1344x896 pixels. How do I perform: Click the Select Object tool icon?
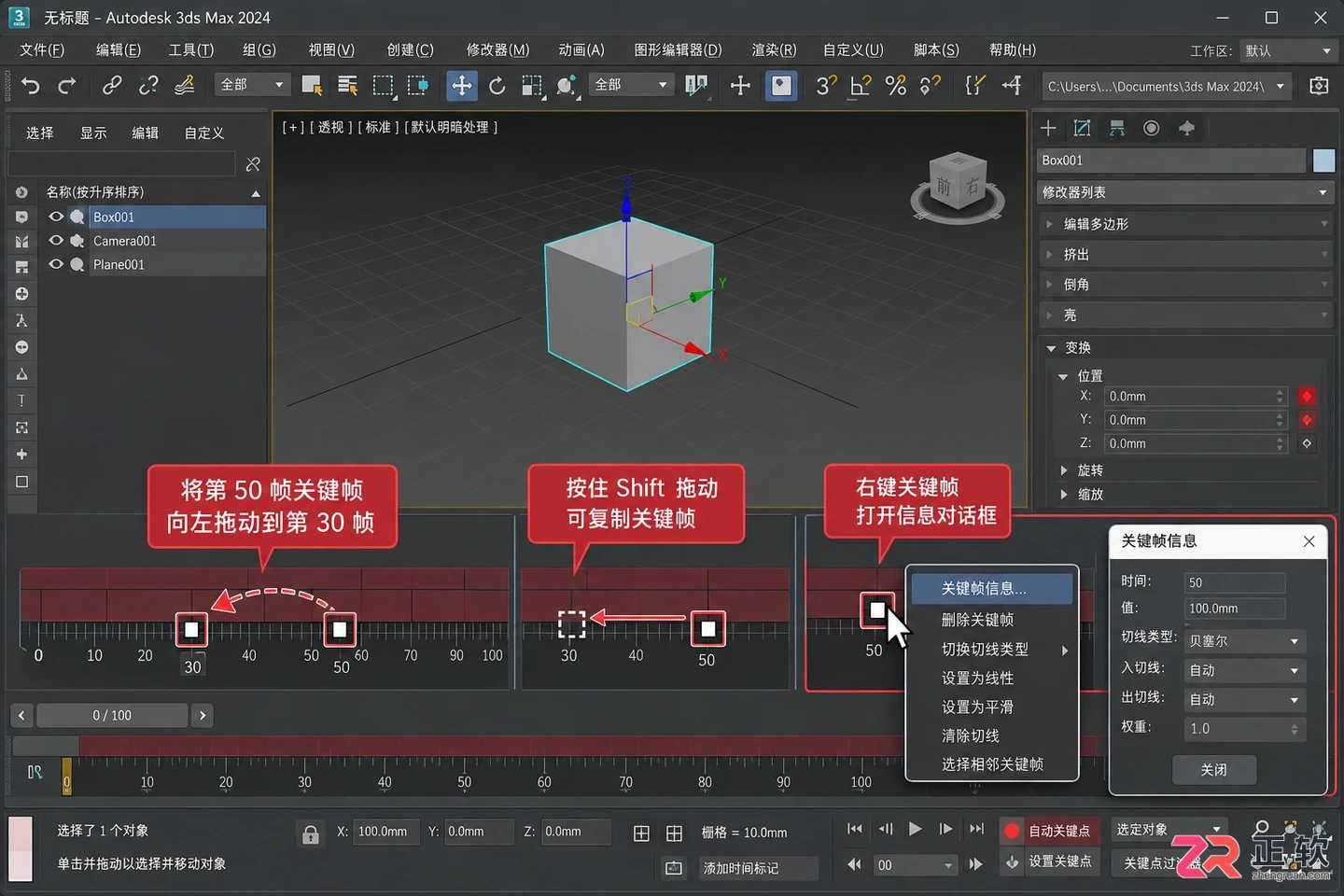(x=312, y=86)
